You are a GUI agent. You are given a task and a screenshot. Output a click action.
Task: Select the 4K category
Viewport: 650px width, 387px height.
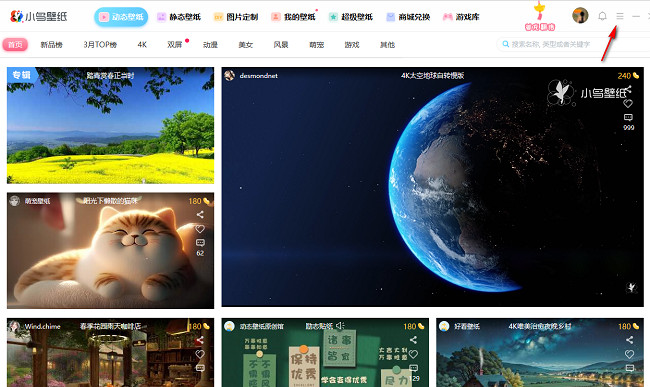pos(142,44)
